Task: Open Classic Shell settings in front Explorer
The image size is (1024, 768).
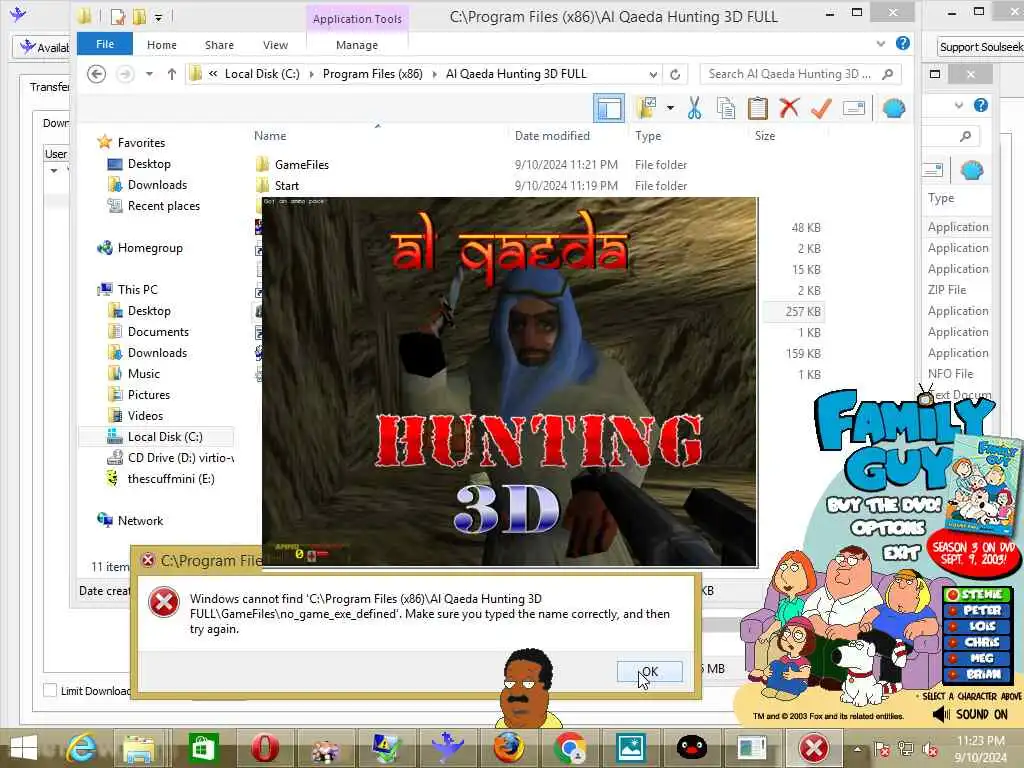Action: point(893,108)
